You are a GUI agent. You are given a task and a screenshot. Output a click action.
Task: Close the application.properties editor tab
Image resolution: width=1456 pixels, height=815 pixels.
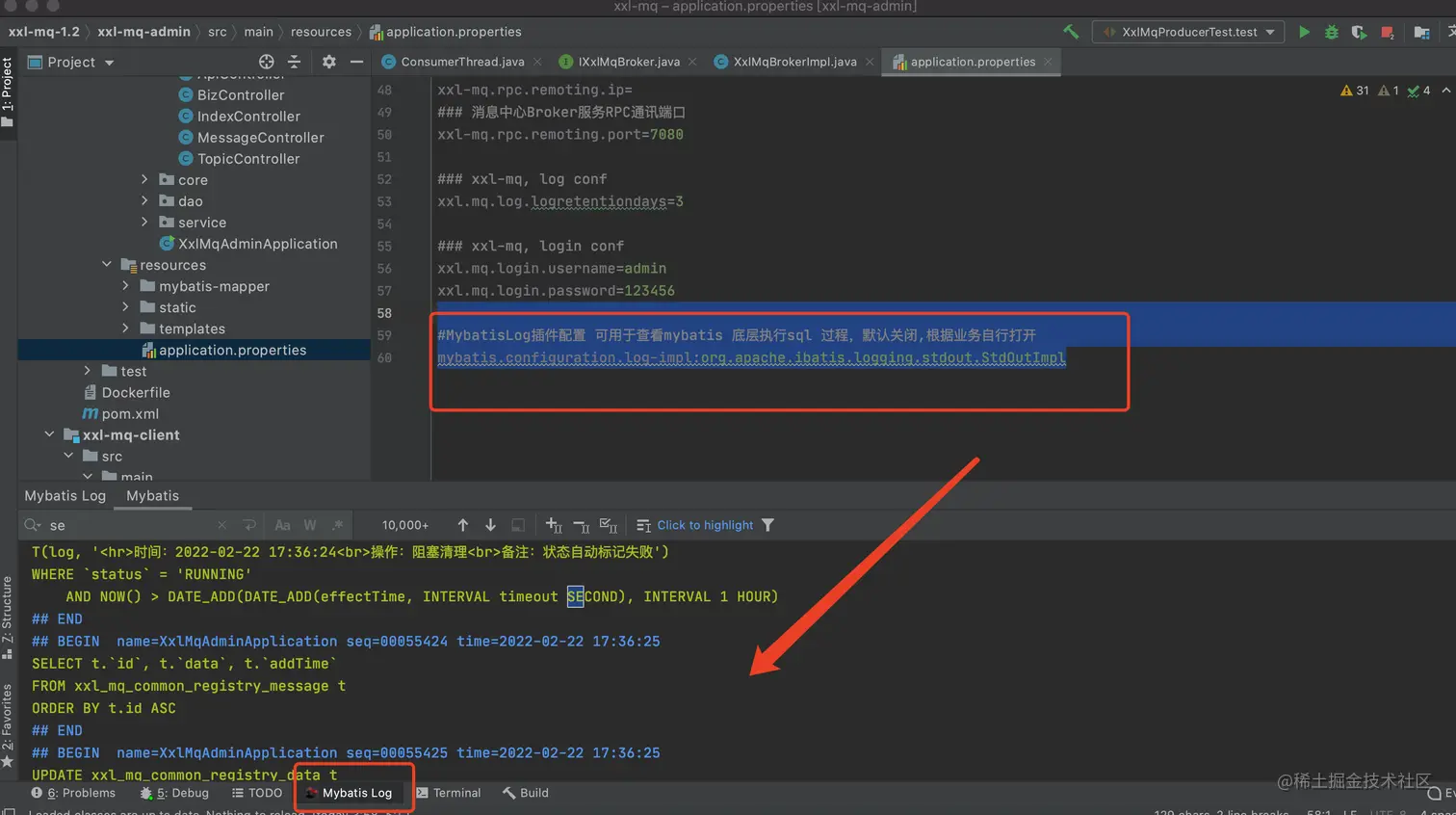tap(1049, 62)
